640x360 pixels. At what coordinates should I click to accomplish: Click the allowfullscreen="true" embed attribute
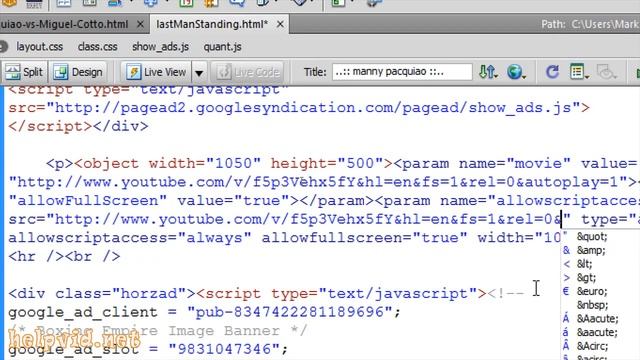tap(364, 238)
